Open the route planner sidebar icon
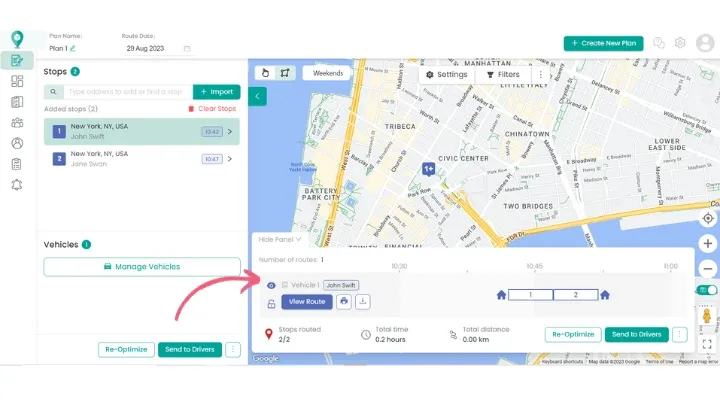Image resolution: width=720 pixels, height=405 pixels. coord(17,61)
